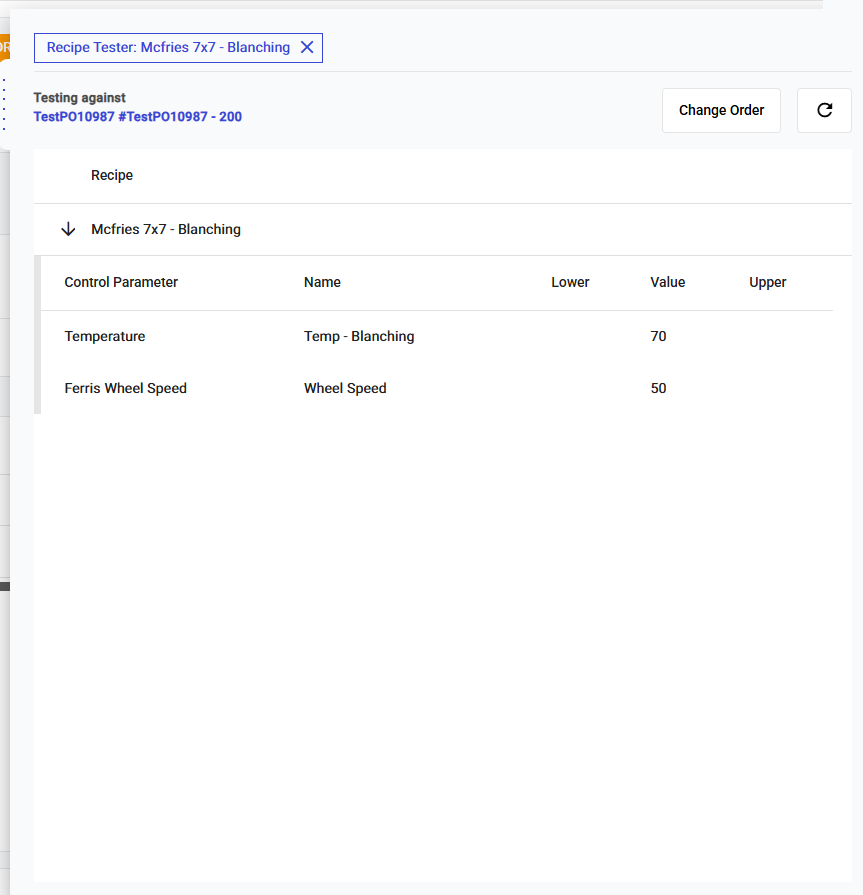
Task: Open the TestPO10987 #TestPO10987 - 200 link
Action: 137,117
